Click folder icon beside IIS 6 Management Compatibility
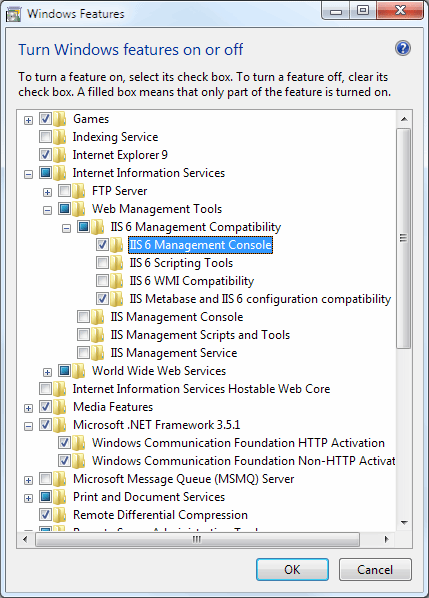This screenshot has width=429, height=598. tap(98, 227)
